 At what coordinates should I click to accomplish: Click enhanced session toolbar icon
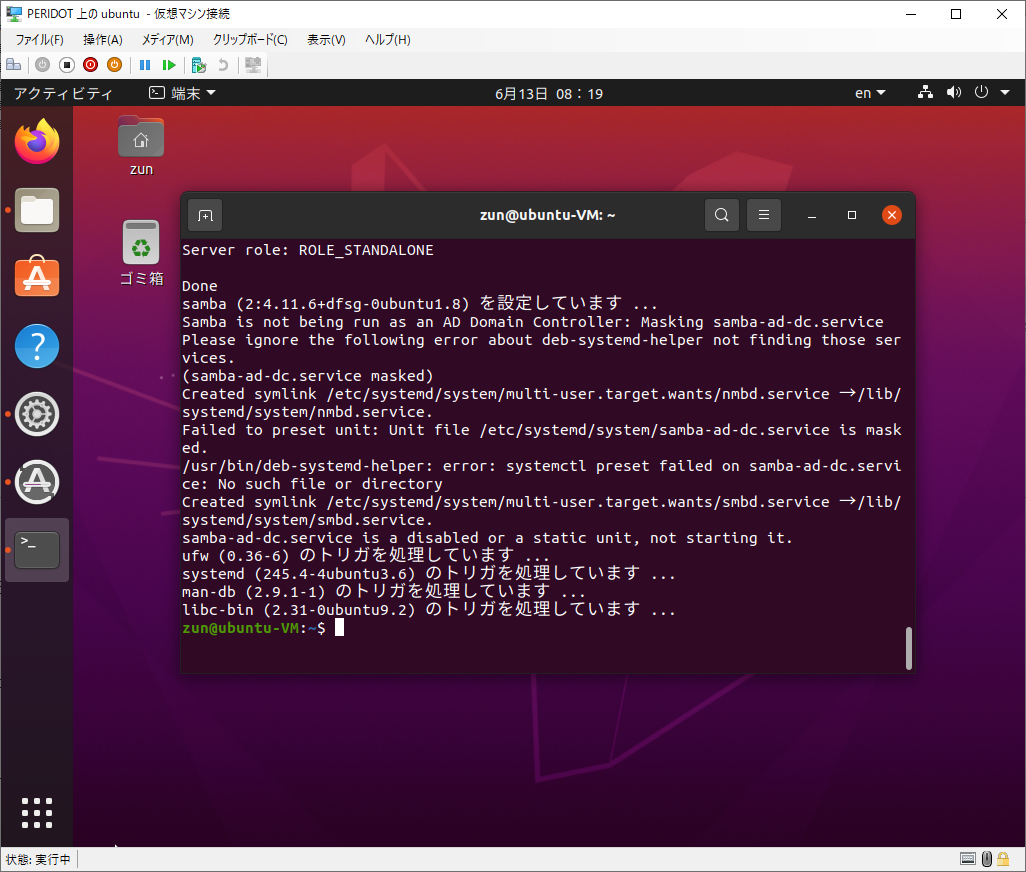(x=253, y=65)
